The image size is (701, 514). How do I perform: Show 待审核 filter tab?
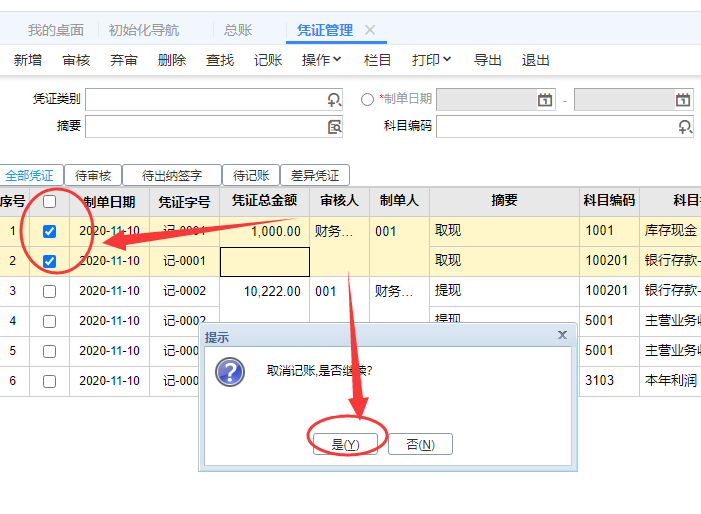pyautogui.click(x=93, y=175)
